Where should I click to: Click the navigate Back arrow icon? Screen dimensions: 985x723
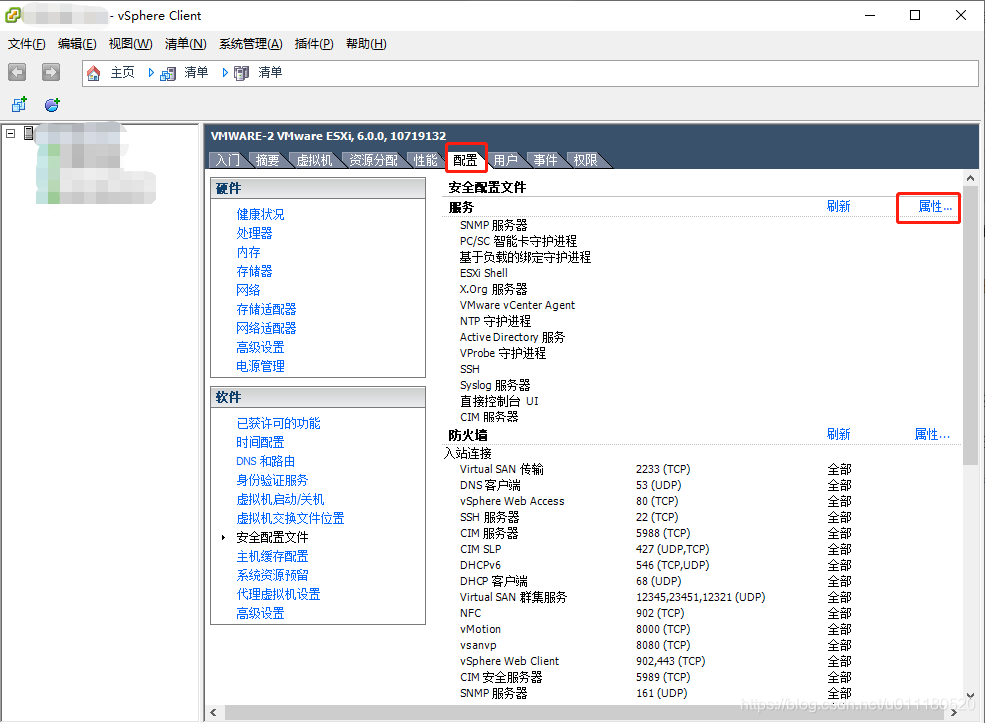pyautogui.click(x=17, y=72)
